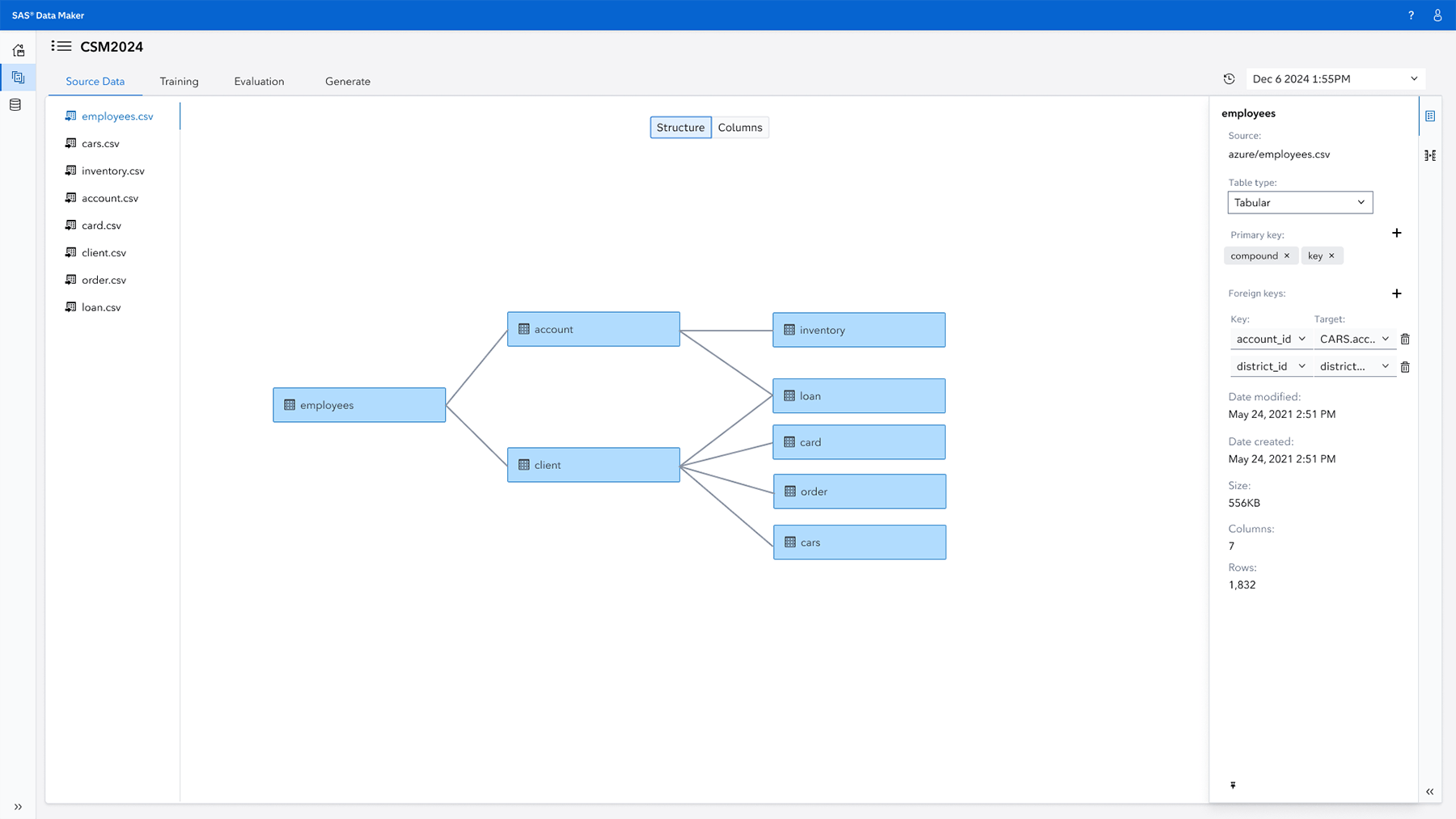Select the data sources database icon in left sidebar
The image size is (1456, 819).
17,104
